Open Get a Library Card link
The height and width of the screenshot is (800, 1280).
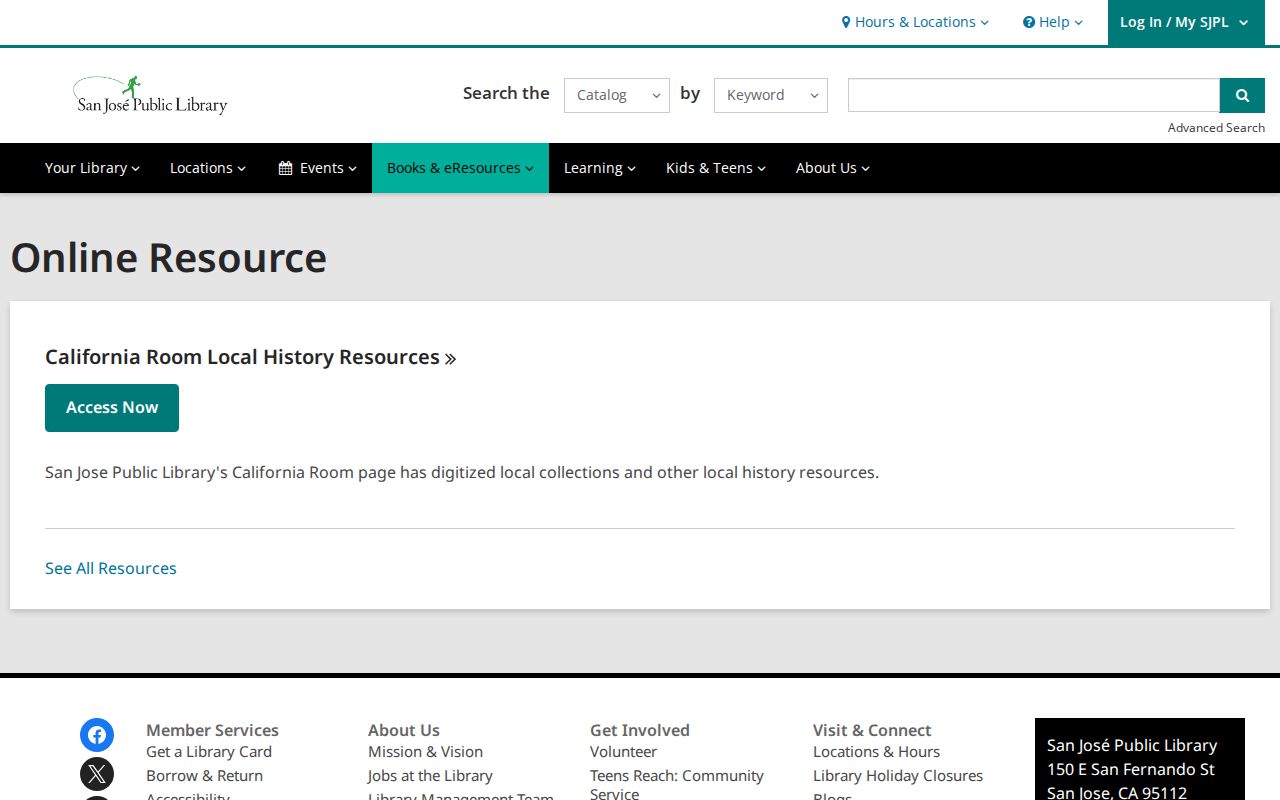(209, 752)
